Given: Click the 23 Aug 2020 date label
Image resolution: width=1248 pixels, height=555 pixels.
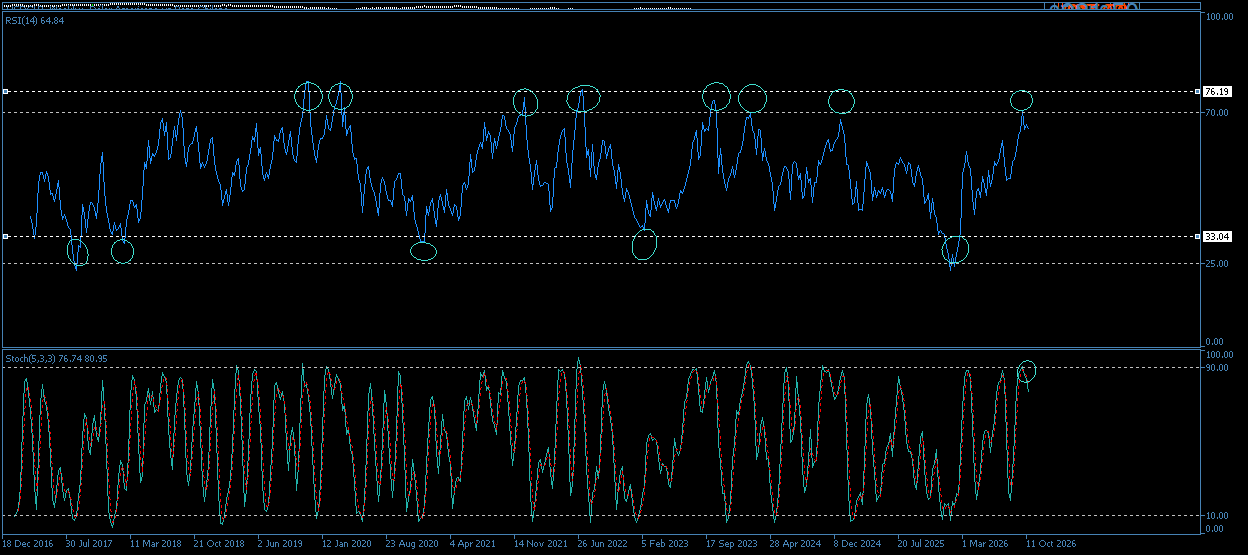Looking at the screenshot, I should click(412, 544).
